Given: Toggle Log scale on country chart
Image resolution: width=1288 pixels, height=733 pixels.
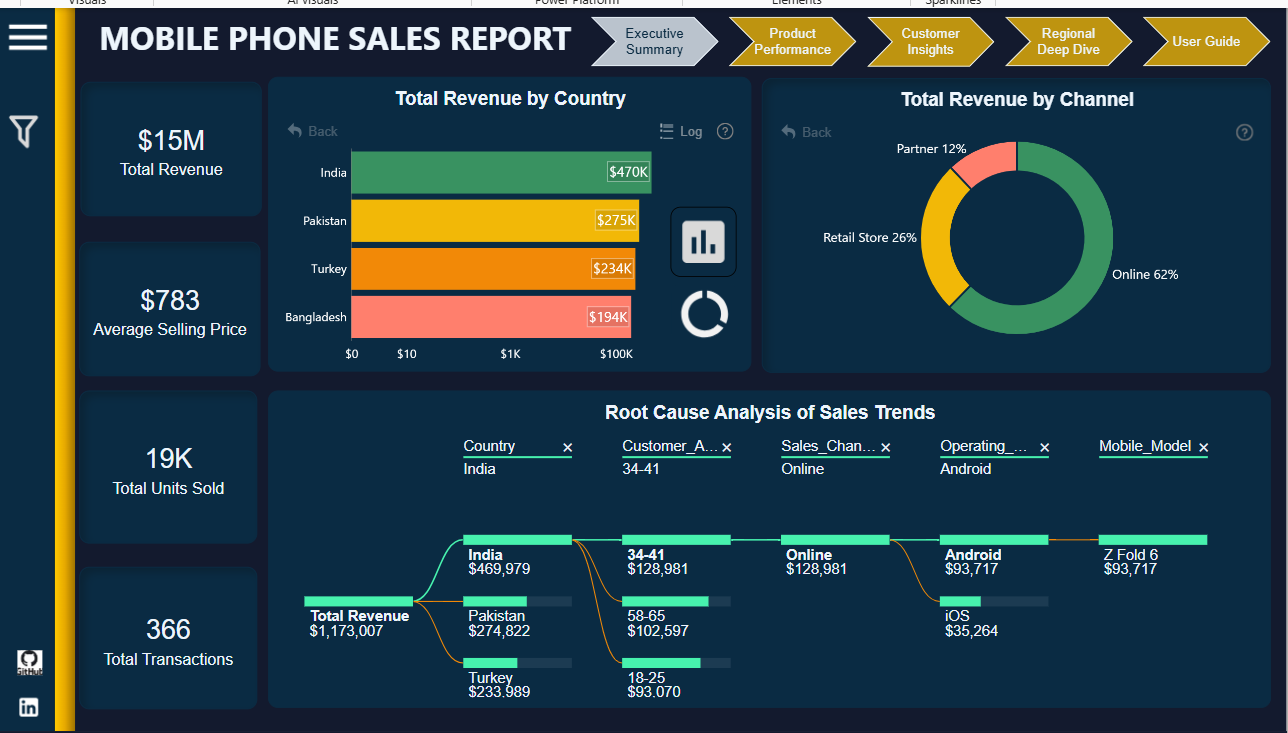Looking at the screenshot, I should (682, 131).
